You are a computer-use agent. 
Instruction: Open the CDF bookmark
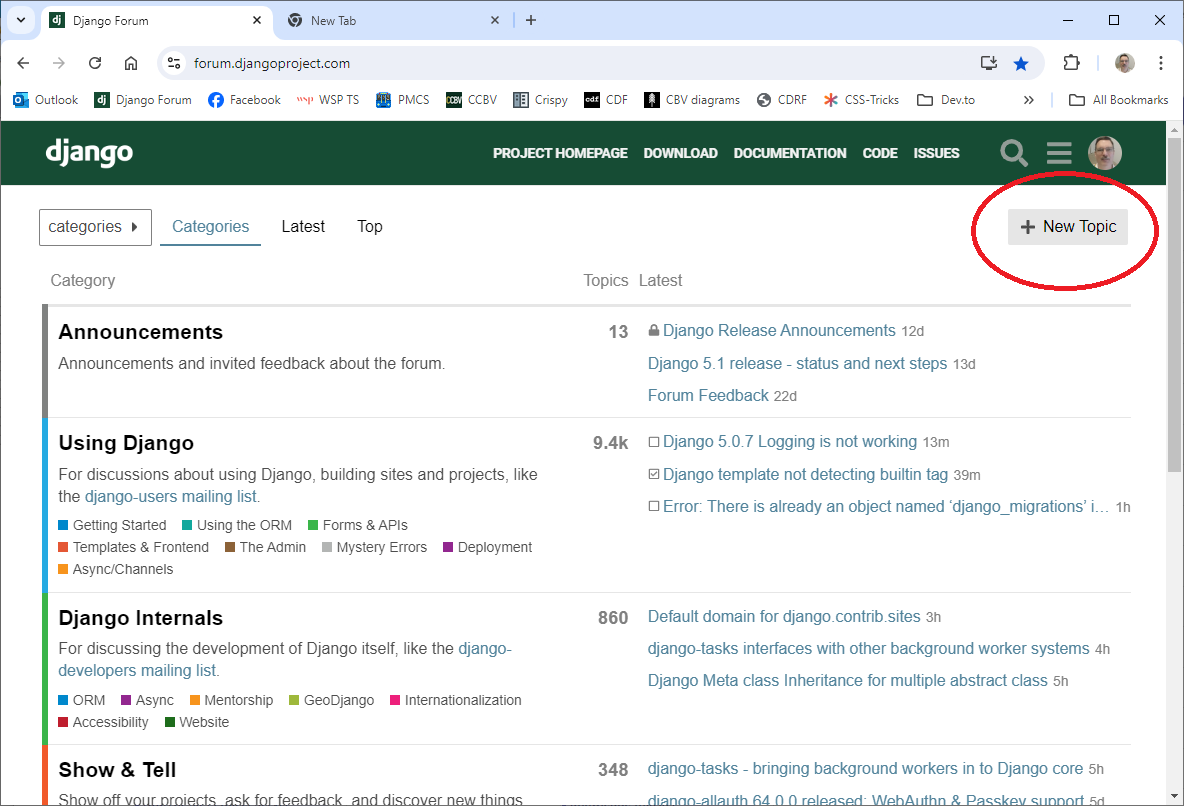(606, 100)
